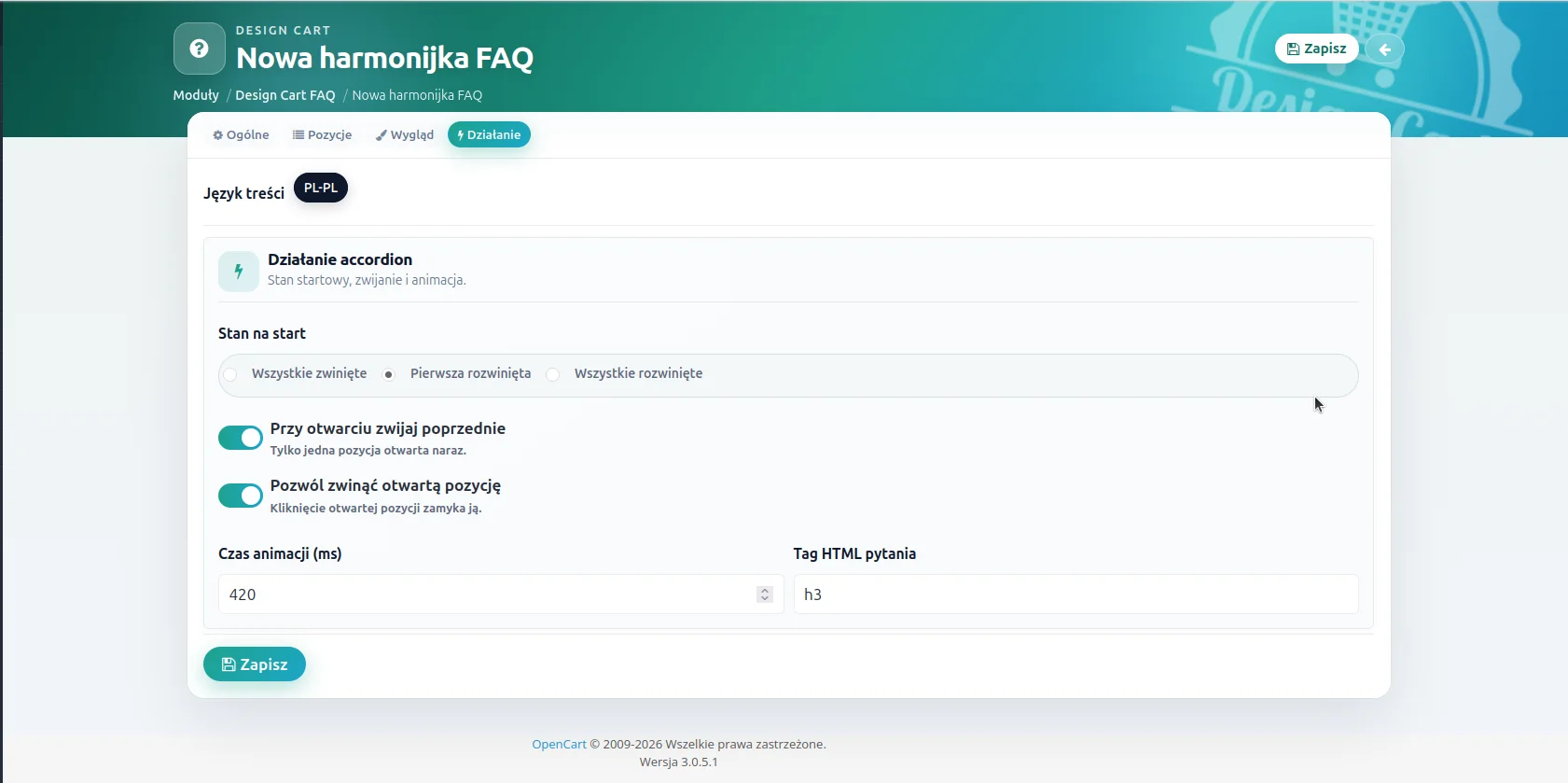Open Design Cart FAQ breadcrumb link
This screenshot has height=783, width=1568.
pyautogui.click(x=285, y=95)
